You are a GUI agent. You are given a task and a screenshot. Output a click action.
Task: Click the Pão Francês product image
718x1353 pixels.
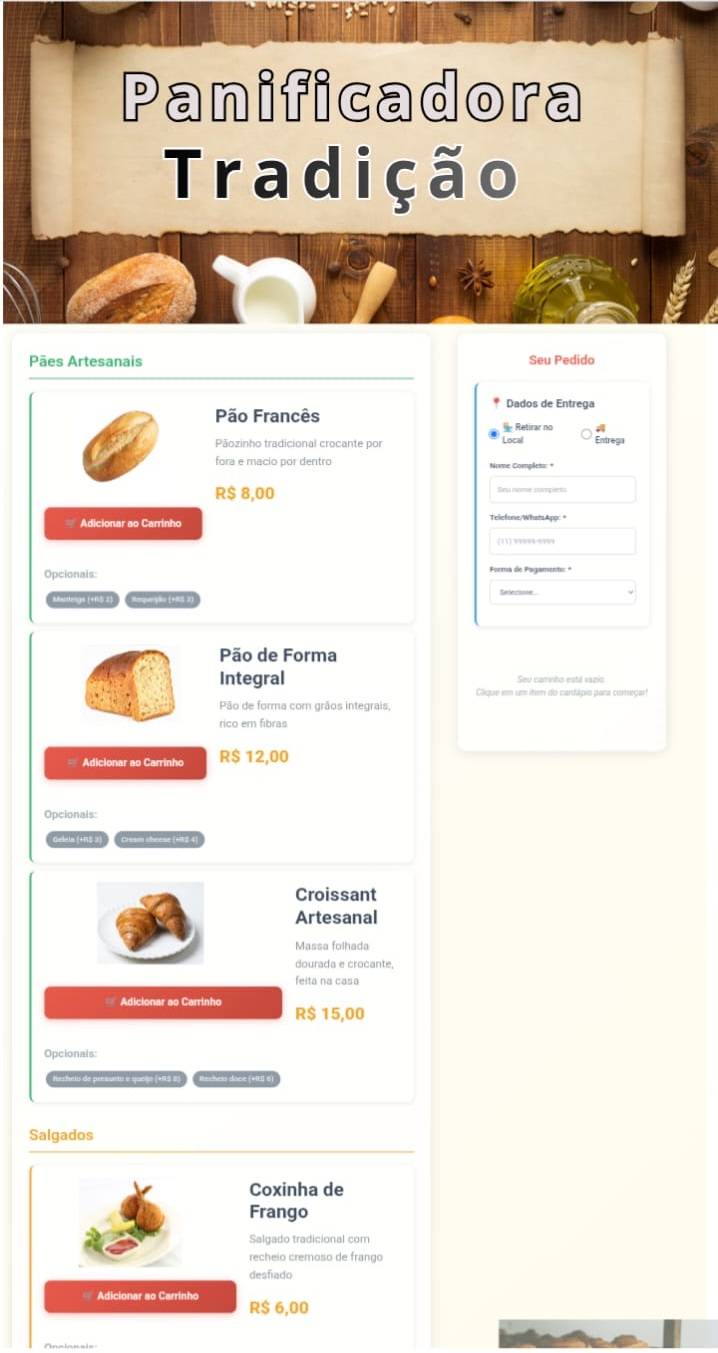tap(120, 446)
